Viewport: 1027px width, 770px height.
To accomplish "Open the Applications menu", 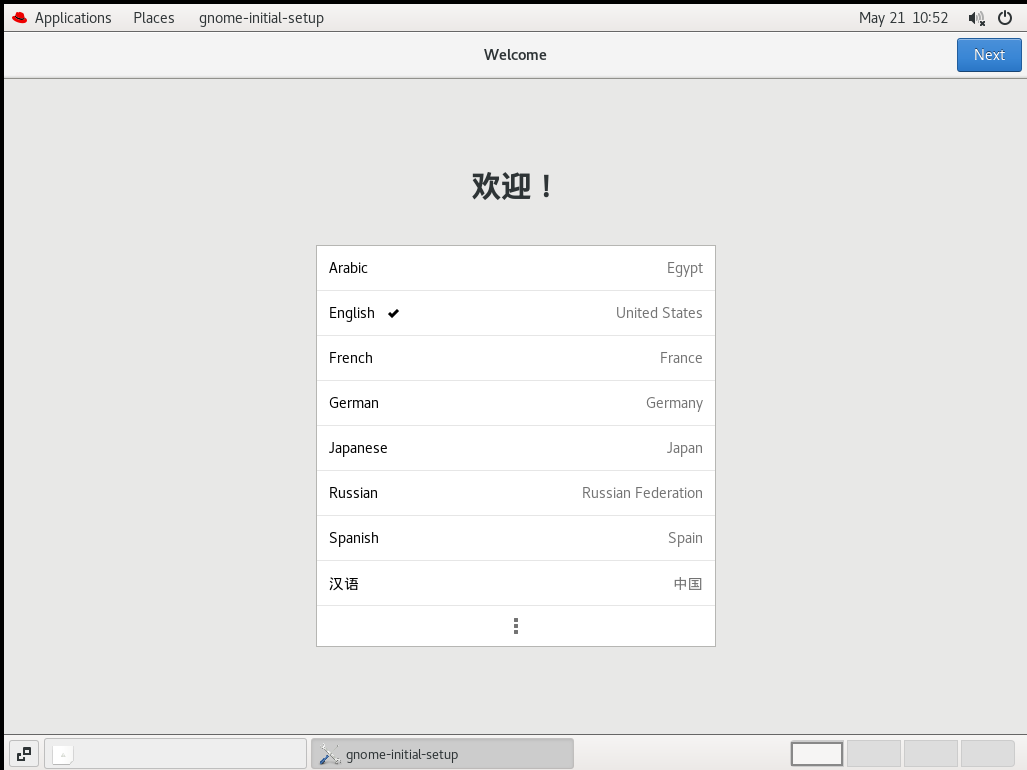I will point(73,18).
